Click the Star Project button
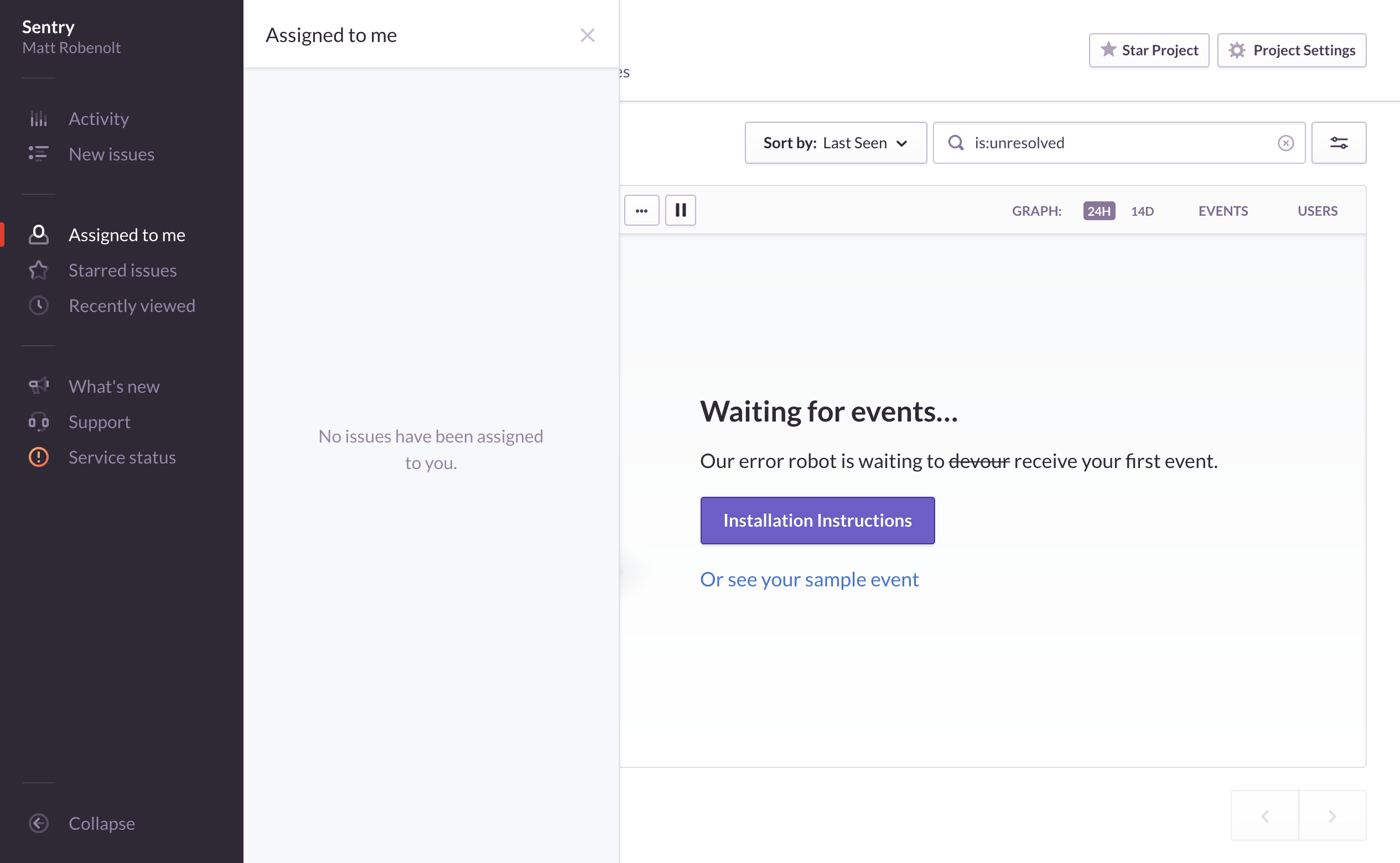The height and width of the screenshot is (863, 1400). (x=1148, y=50)
